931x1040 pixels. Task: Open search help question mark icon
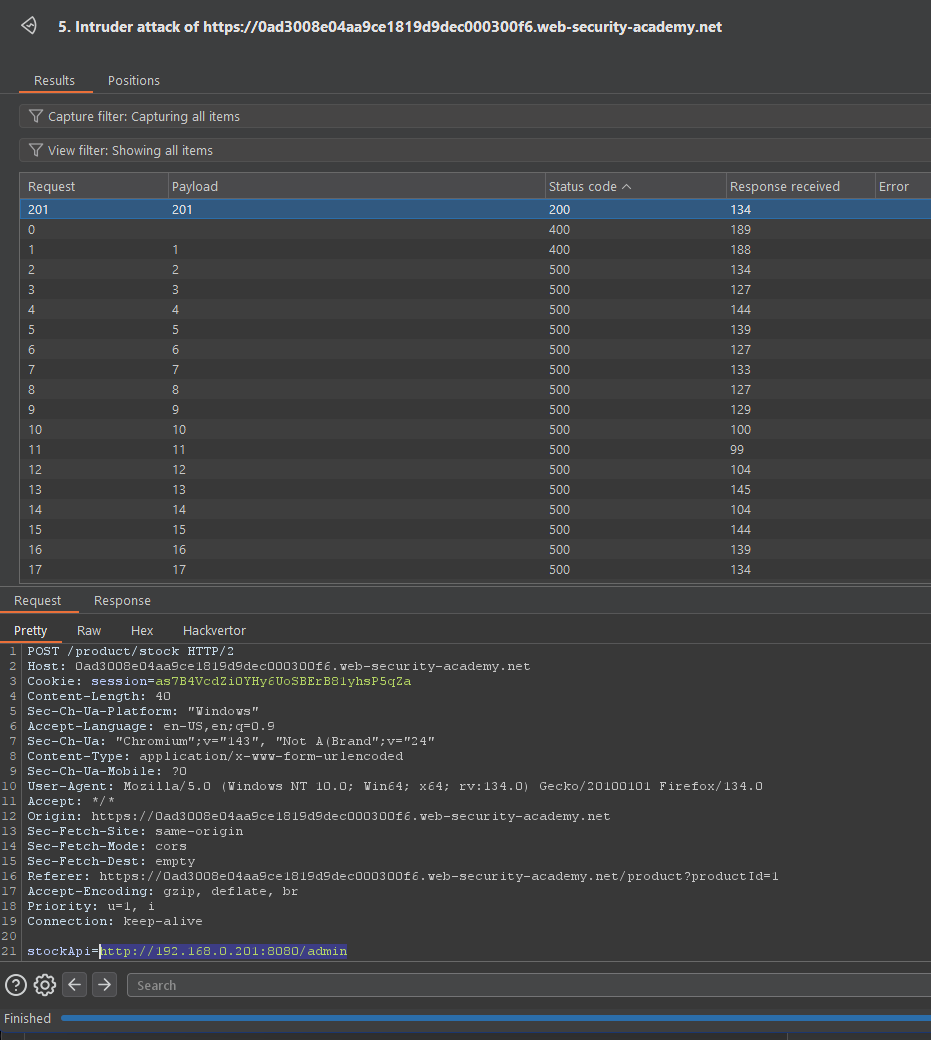pos(15,985)
